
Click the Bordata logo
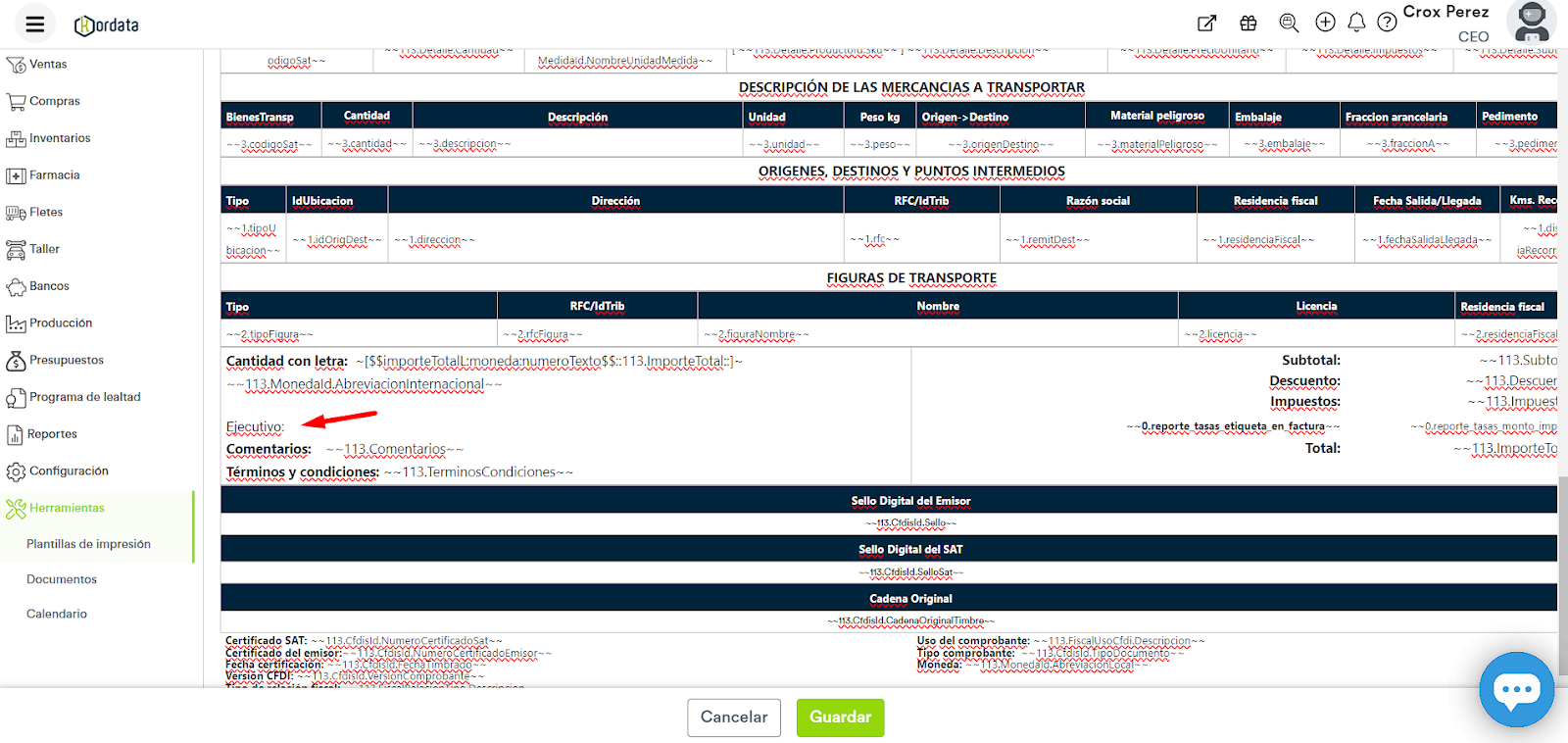(x=107, y=25)
